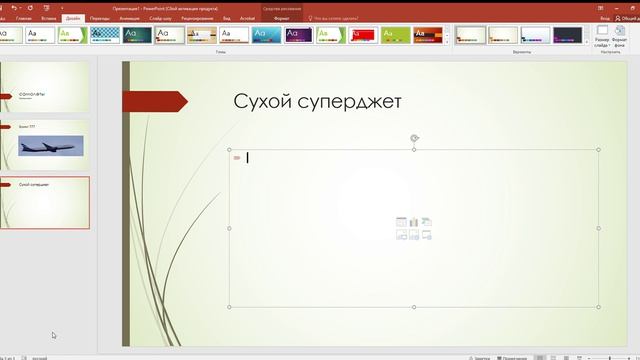Click the zoom slider handle in status bar
The height and width of the screenshot is (360, 640).
(610, 358)
